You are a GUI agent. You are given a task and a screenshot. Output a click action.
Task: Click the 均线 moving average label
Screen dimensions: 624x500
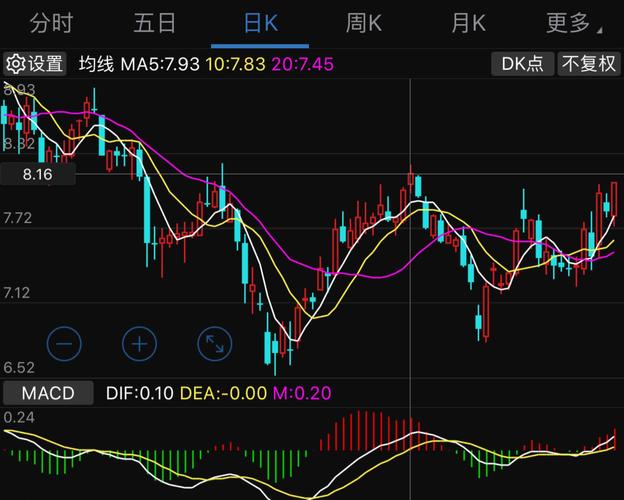(96, 64)
